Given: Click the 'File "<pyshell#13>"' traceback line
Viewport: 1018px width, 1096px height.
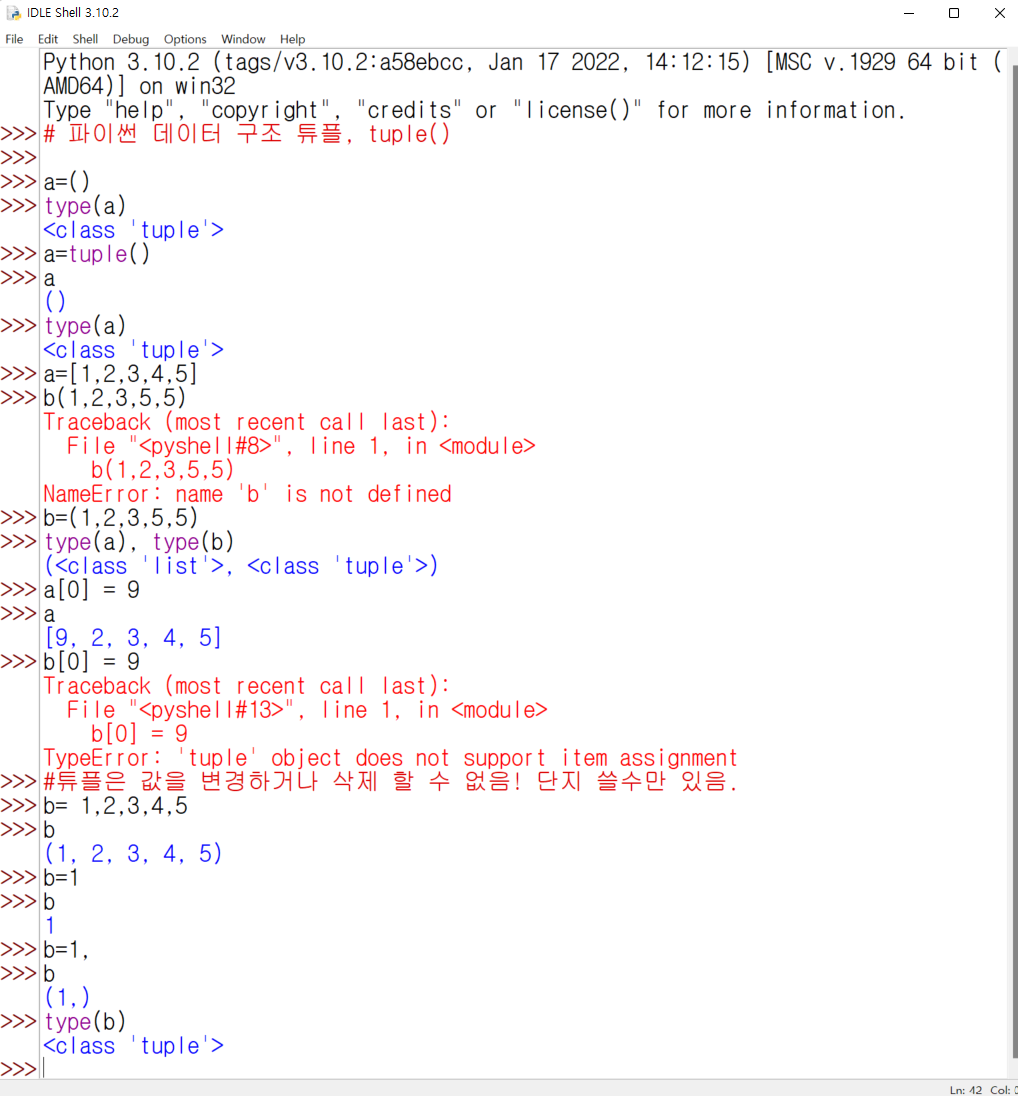Looking at the screenshot, I should [307, 710].
